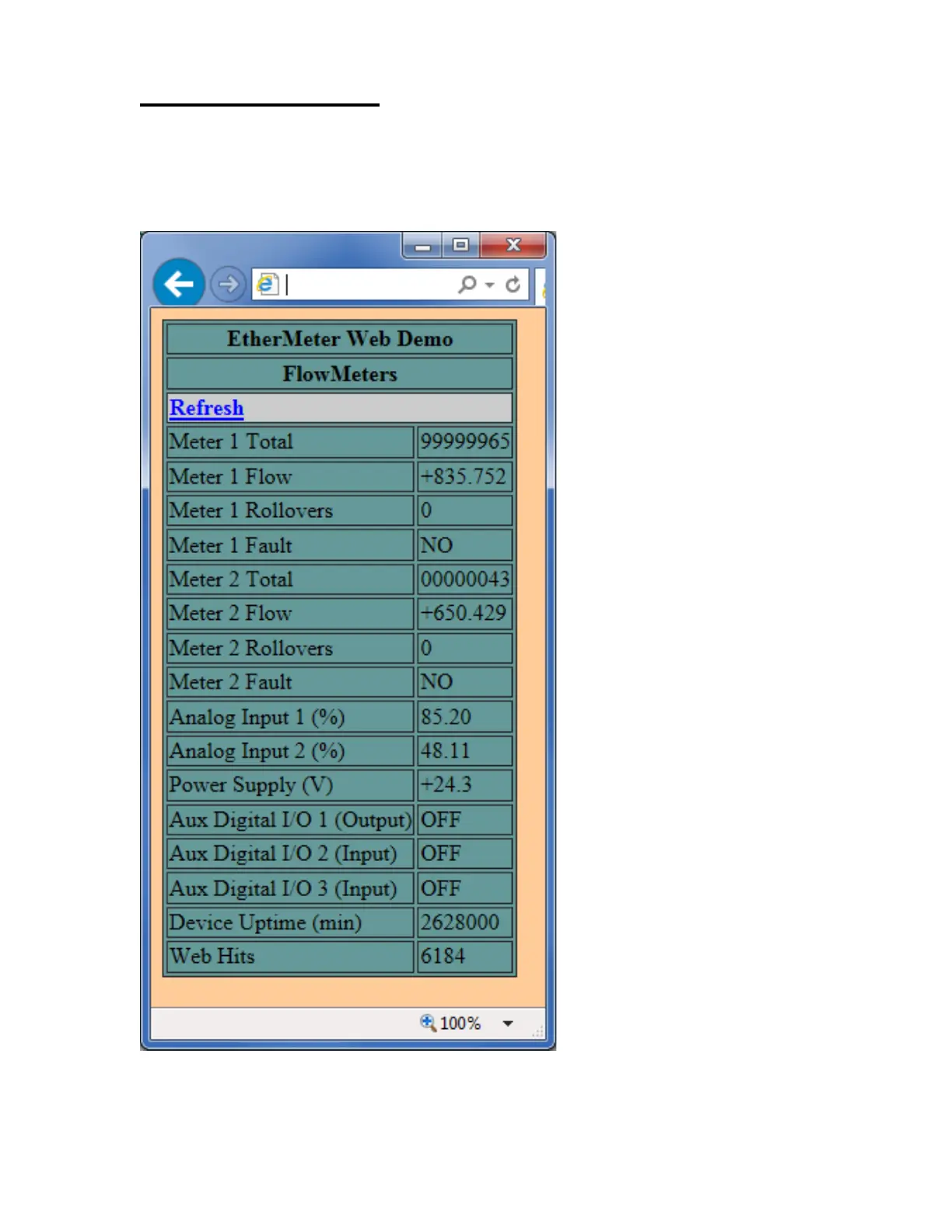The width and height of the screenshot is (952, 1232).
Task: Click the search magnifier in address bar
Action: (467, 284)
